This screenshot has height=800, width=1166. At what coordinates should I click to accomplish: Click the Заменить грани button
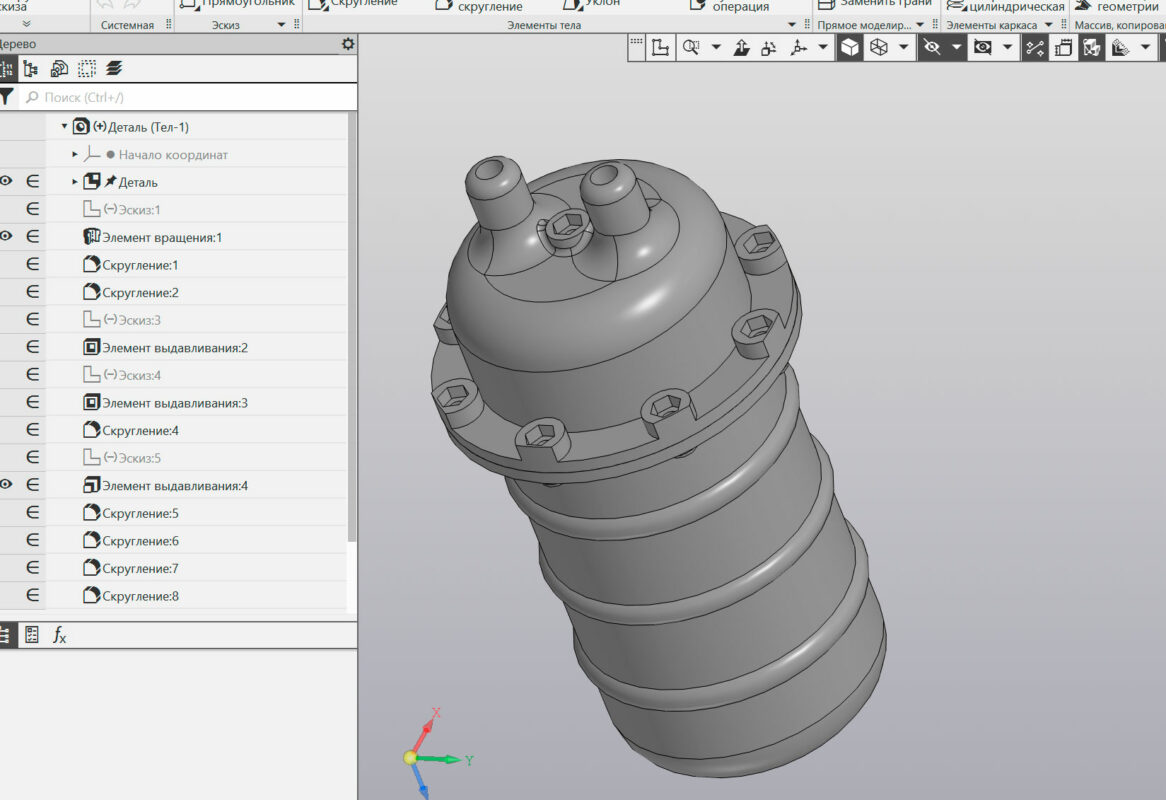(x=875, y=3)
